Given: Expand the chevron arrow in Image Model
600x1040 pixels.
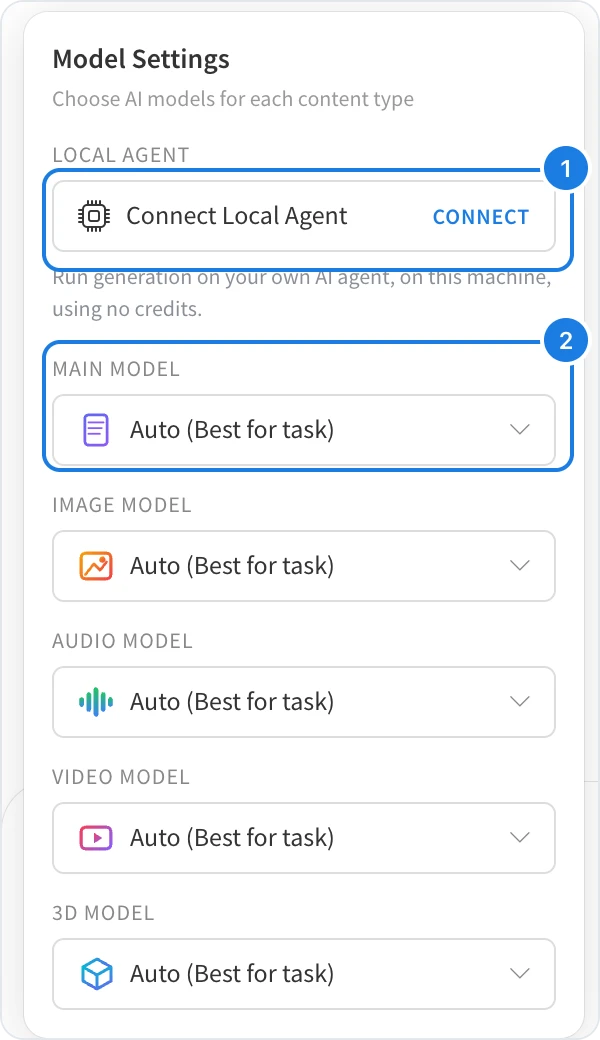Looking at the screenshot, I should (x=520, y=566).
